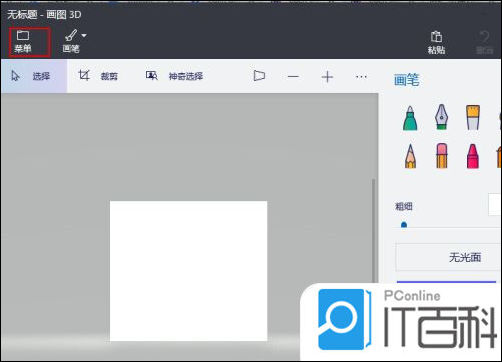
Task: Select the pink eraser tool
Action: 442,156
